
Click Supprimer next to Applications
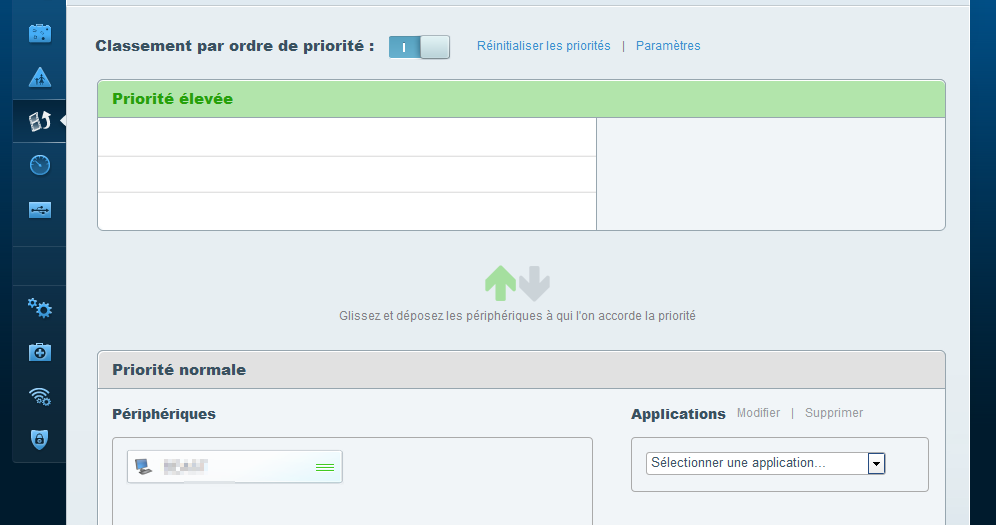(x=833, y=413)
